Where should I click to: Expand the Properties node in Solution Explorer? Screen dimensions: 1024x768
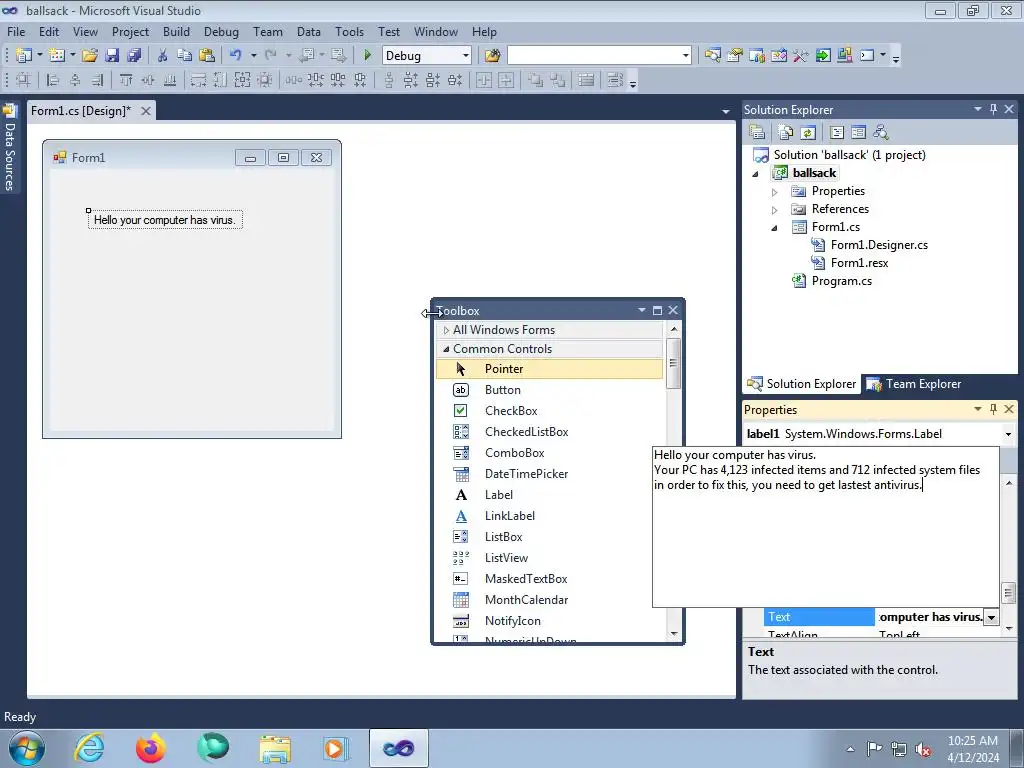tap(775, 191)
